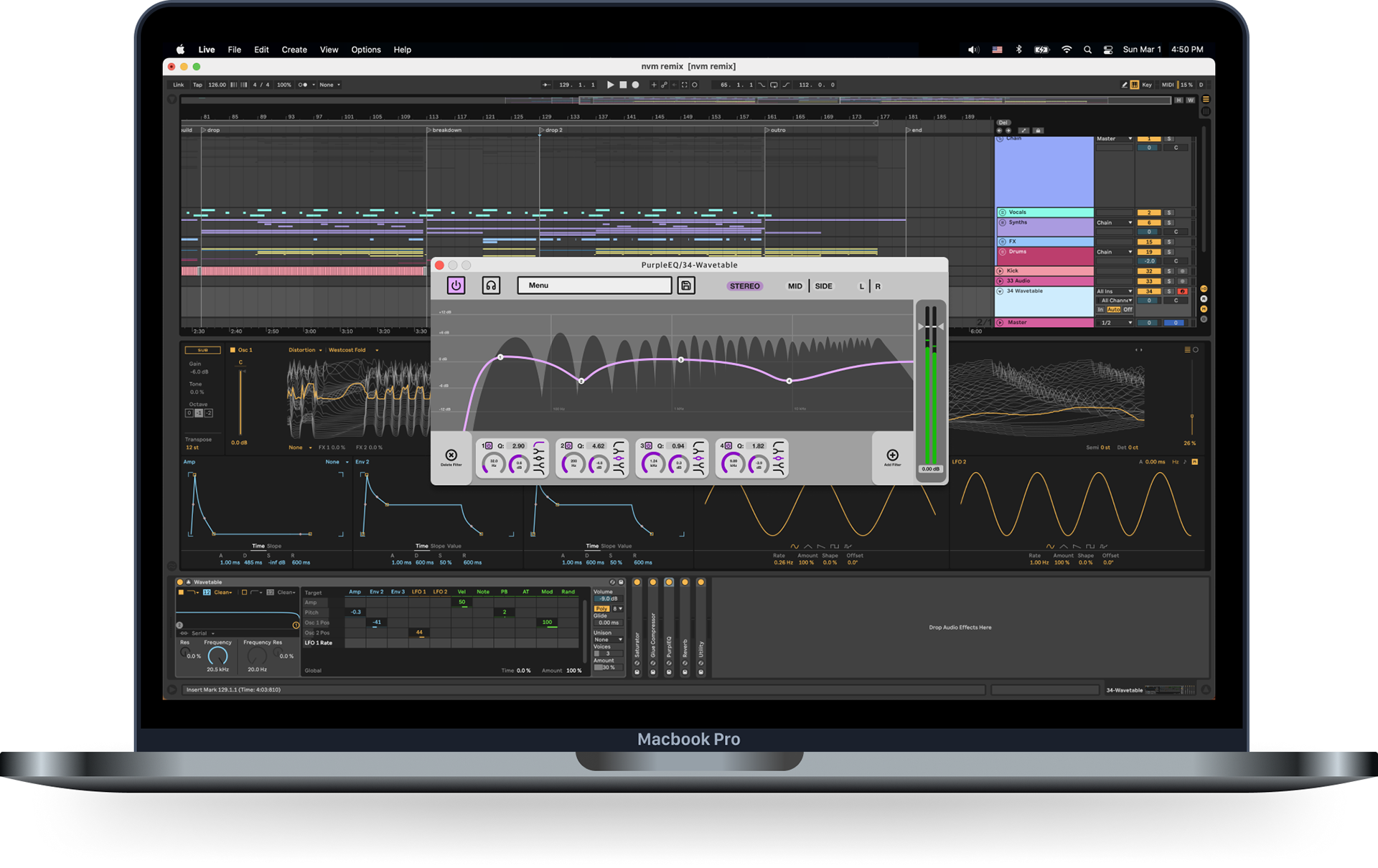The image size is (1378, 868).
Task: Click EQ node 4 on the curve
Action: [x=789, y=381]
